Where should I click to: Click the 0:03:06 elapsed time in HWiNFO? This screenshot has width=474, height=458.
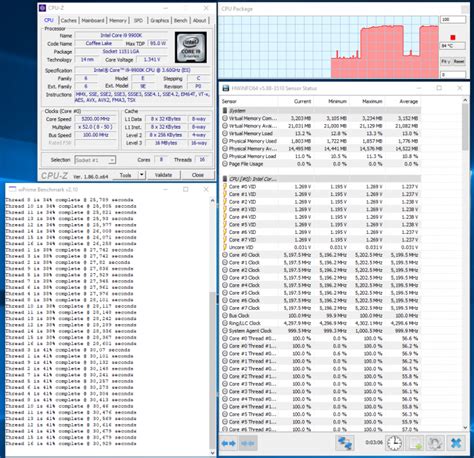click(374, 442)
